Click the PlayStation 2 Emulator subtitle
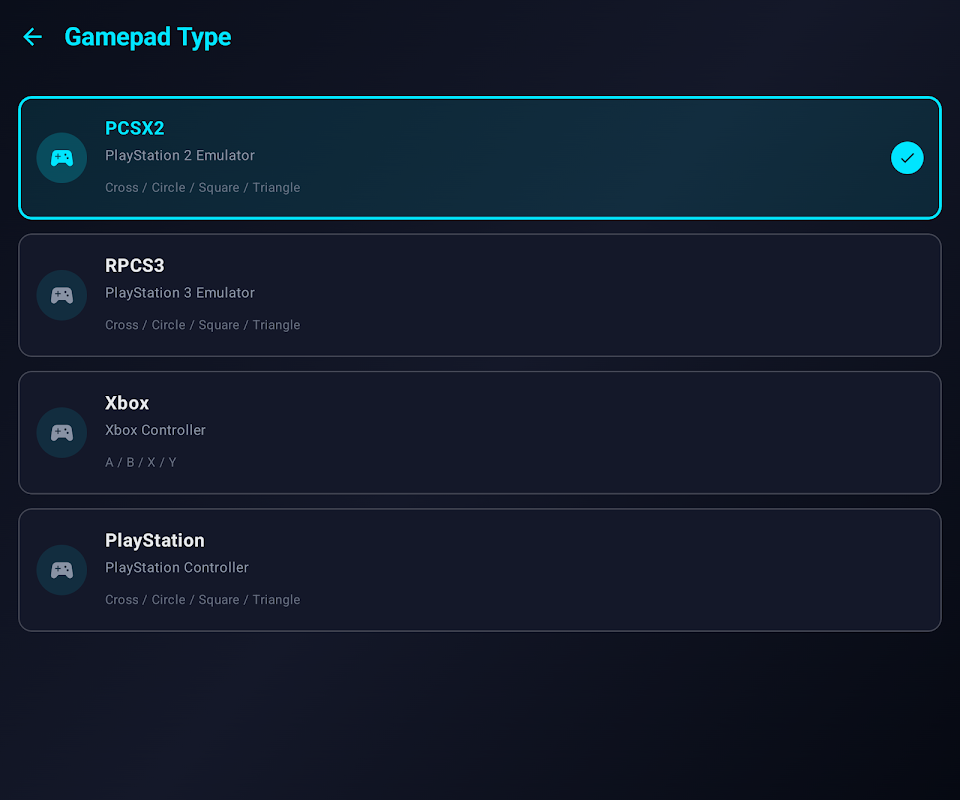 point(180,156)
